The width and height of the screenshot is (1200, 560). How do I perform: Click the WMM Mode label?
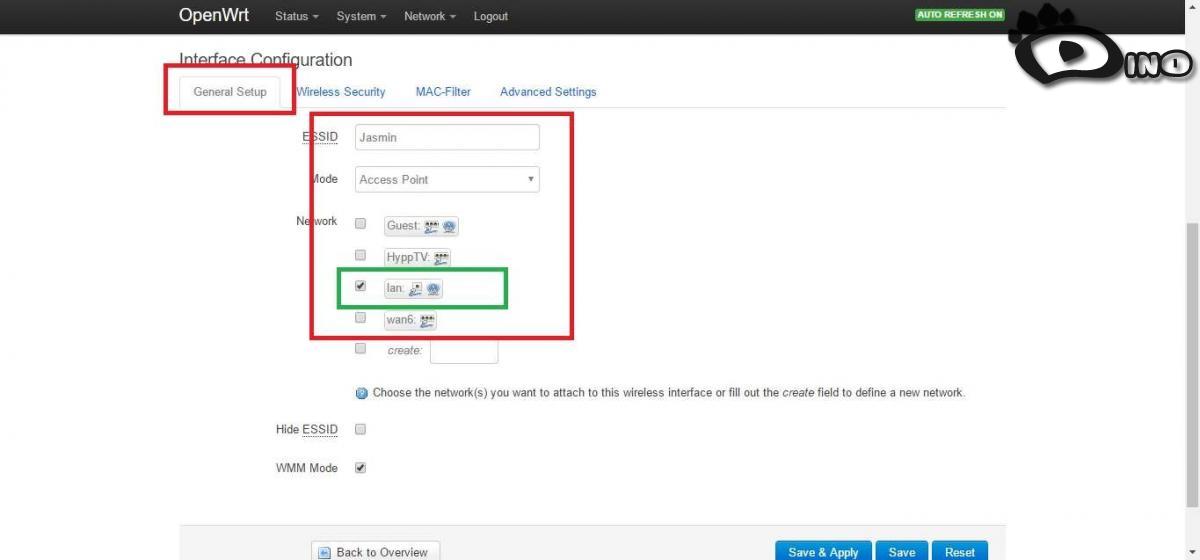pyautogui.click(x=307, y=468)
